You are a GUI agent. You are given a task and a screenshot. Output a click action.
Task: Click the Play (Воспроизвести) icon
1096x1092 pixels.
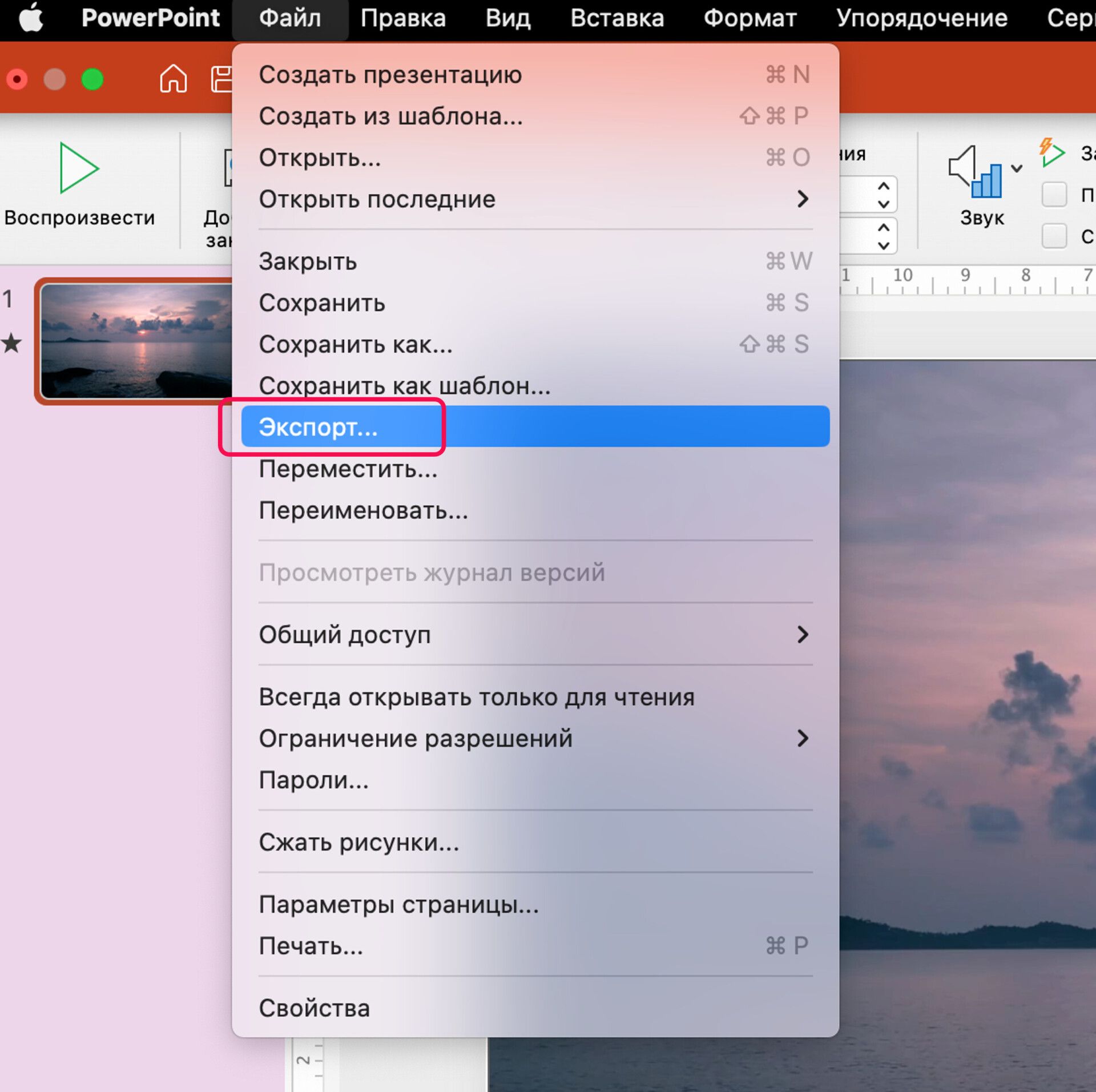coord(79,168)
